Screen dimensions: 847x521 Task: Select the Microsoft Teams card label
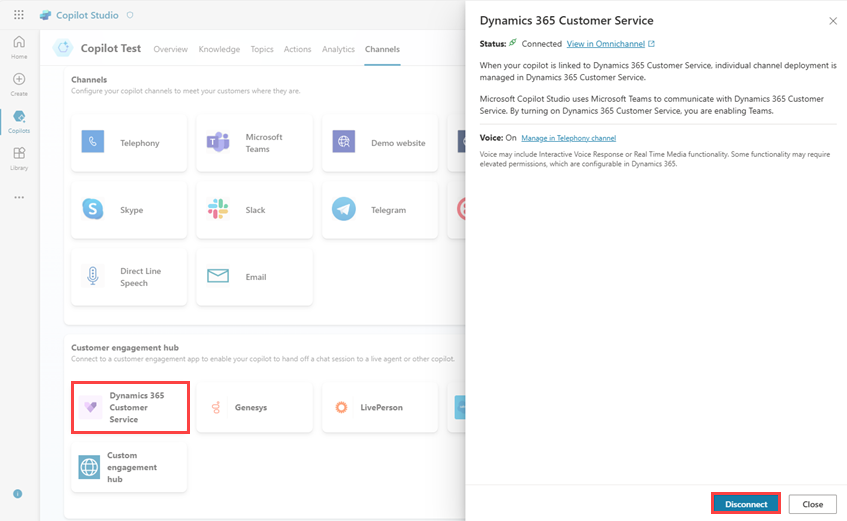coord(264,143)
